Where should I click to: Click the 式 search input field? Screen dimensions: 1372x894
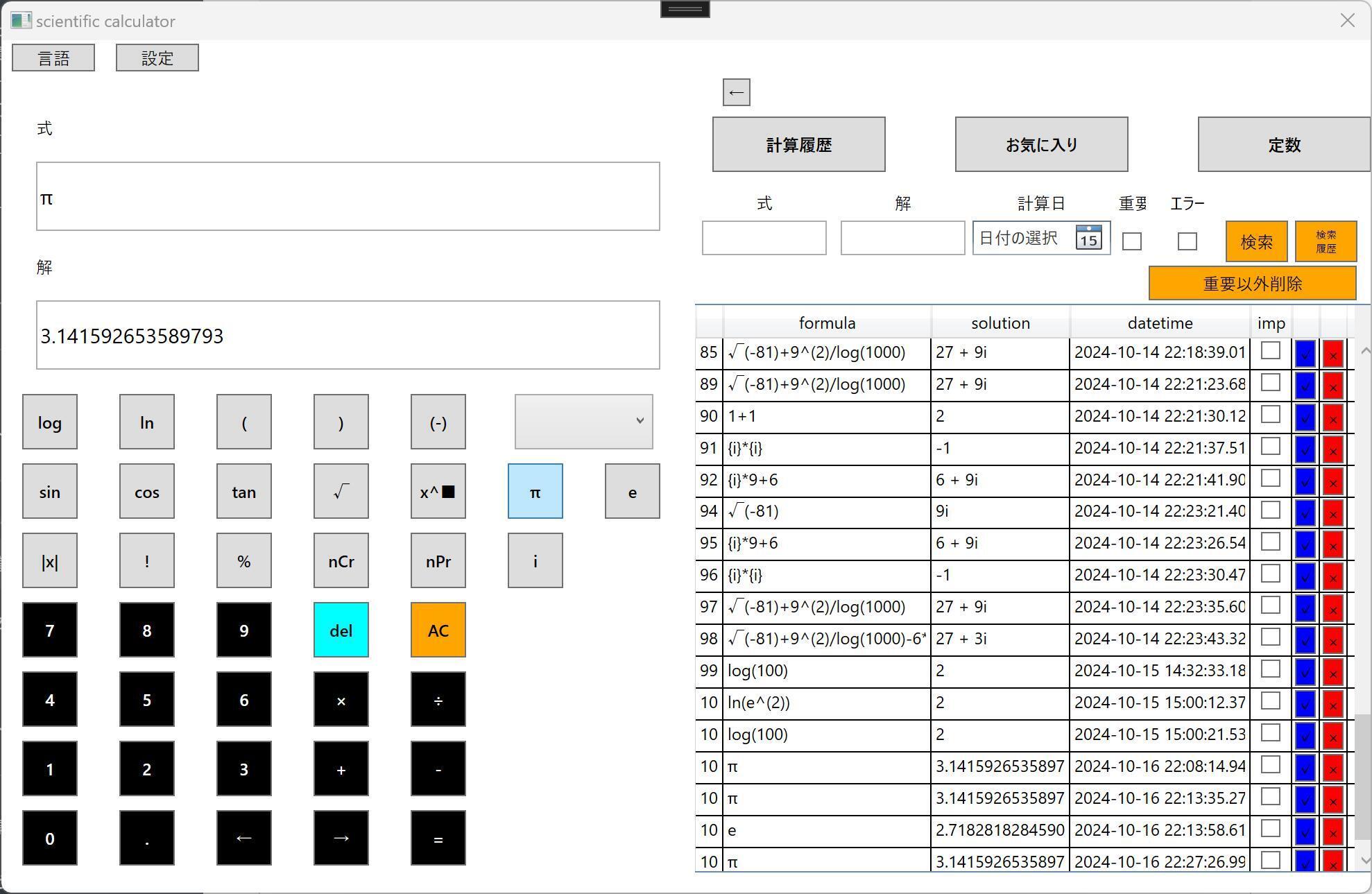pyautogui.click(x=764, y=238)
